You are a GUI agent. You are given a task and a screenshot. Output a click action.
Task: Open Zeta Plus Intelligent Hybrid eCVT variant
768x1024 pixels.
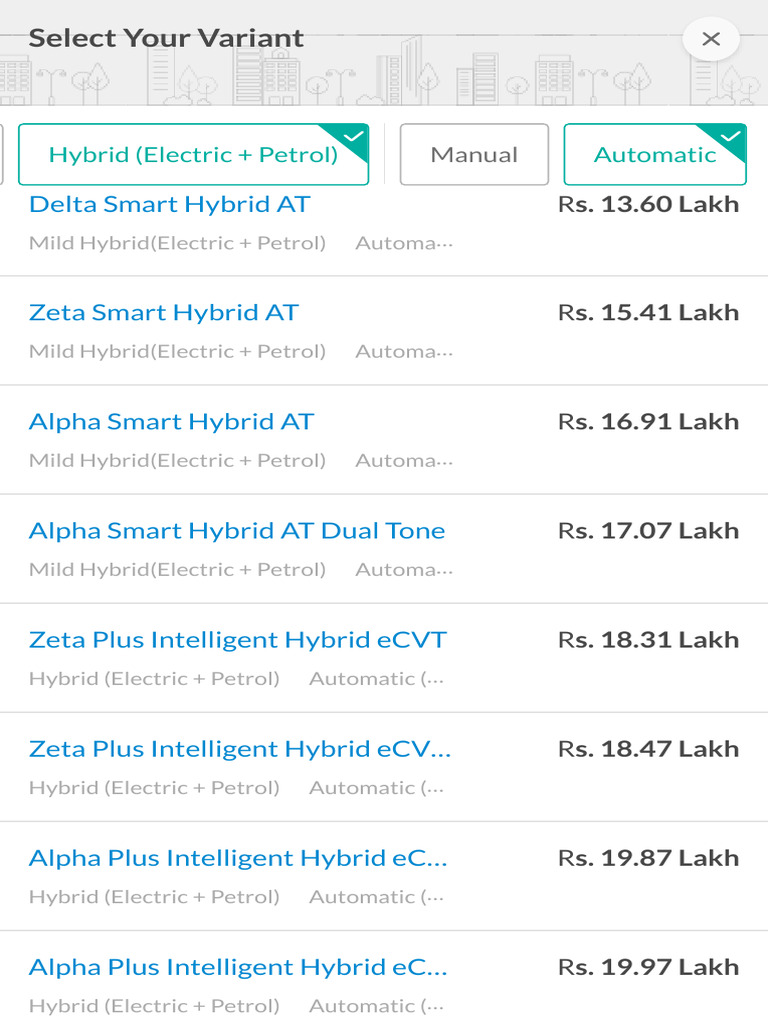[x=238, y=640]
